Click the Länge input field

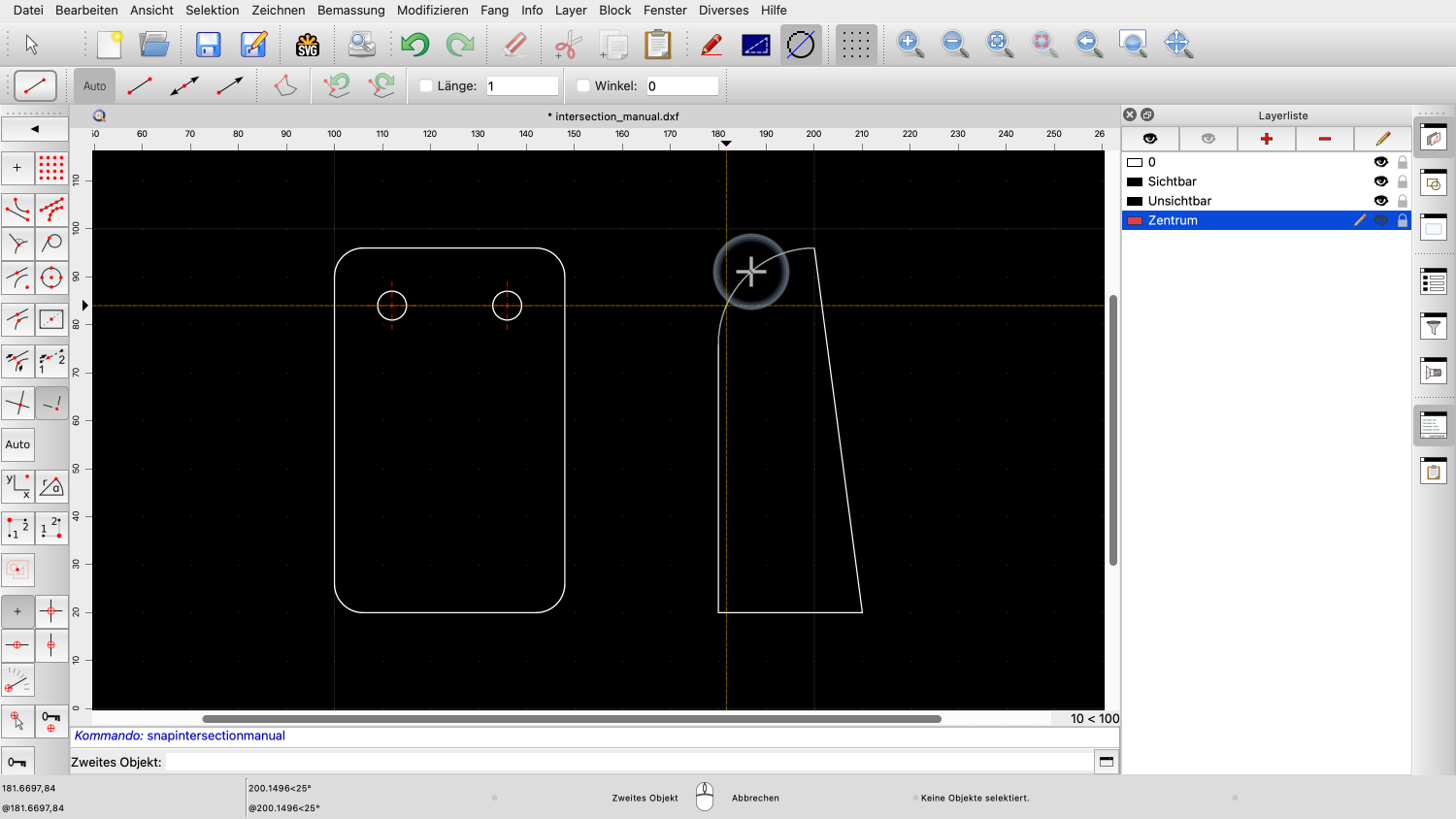click(x=522, y=86)
